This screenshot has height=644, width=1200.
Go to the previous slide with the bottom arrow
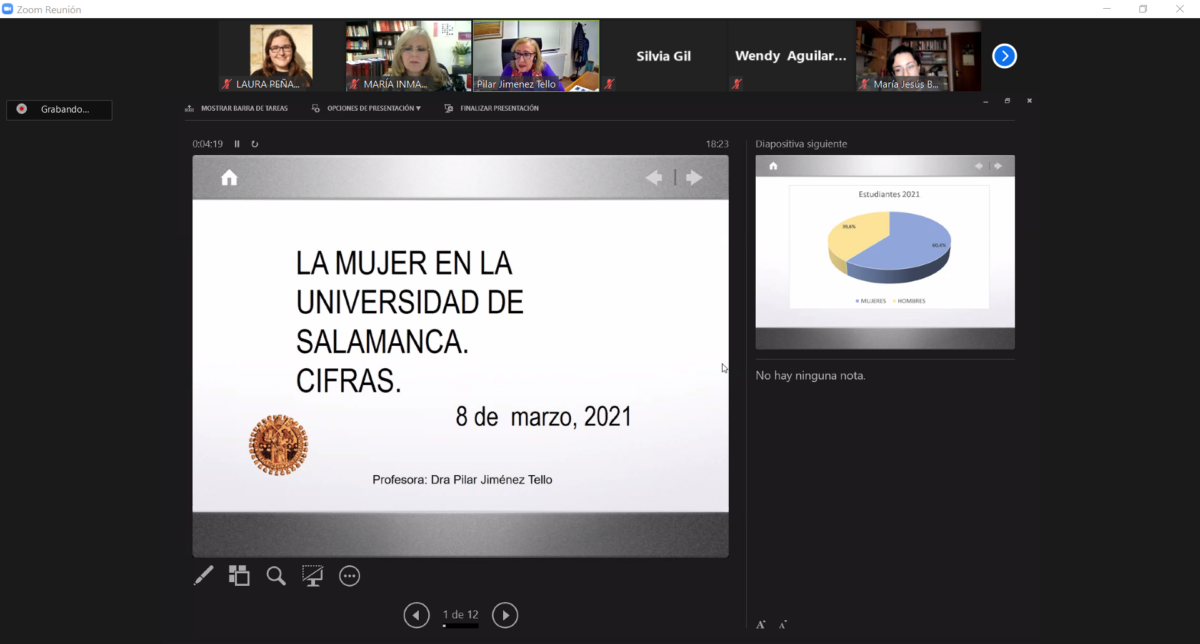(x=416, y=615)
